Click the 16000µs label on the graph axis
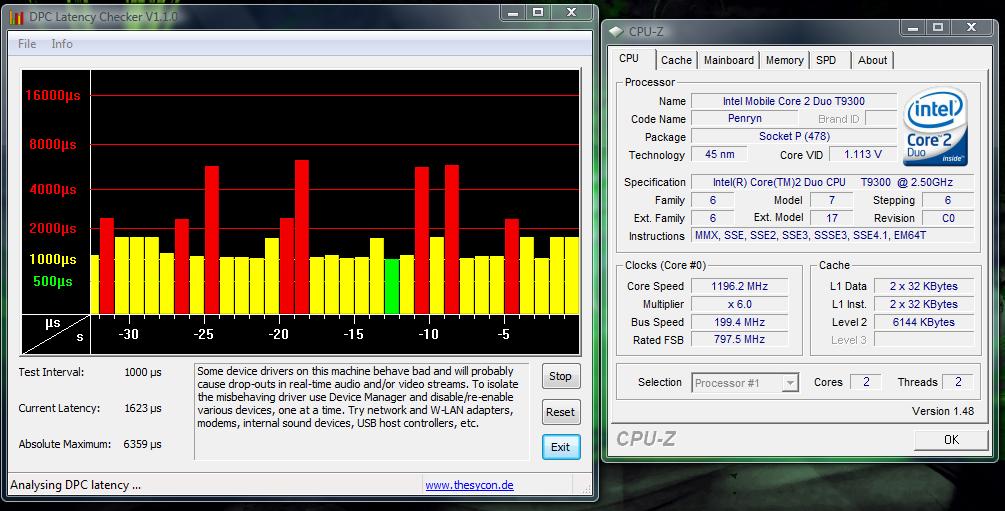1005x511 pixels. point(53,96)
